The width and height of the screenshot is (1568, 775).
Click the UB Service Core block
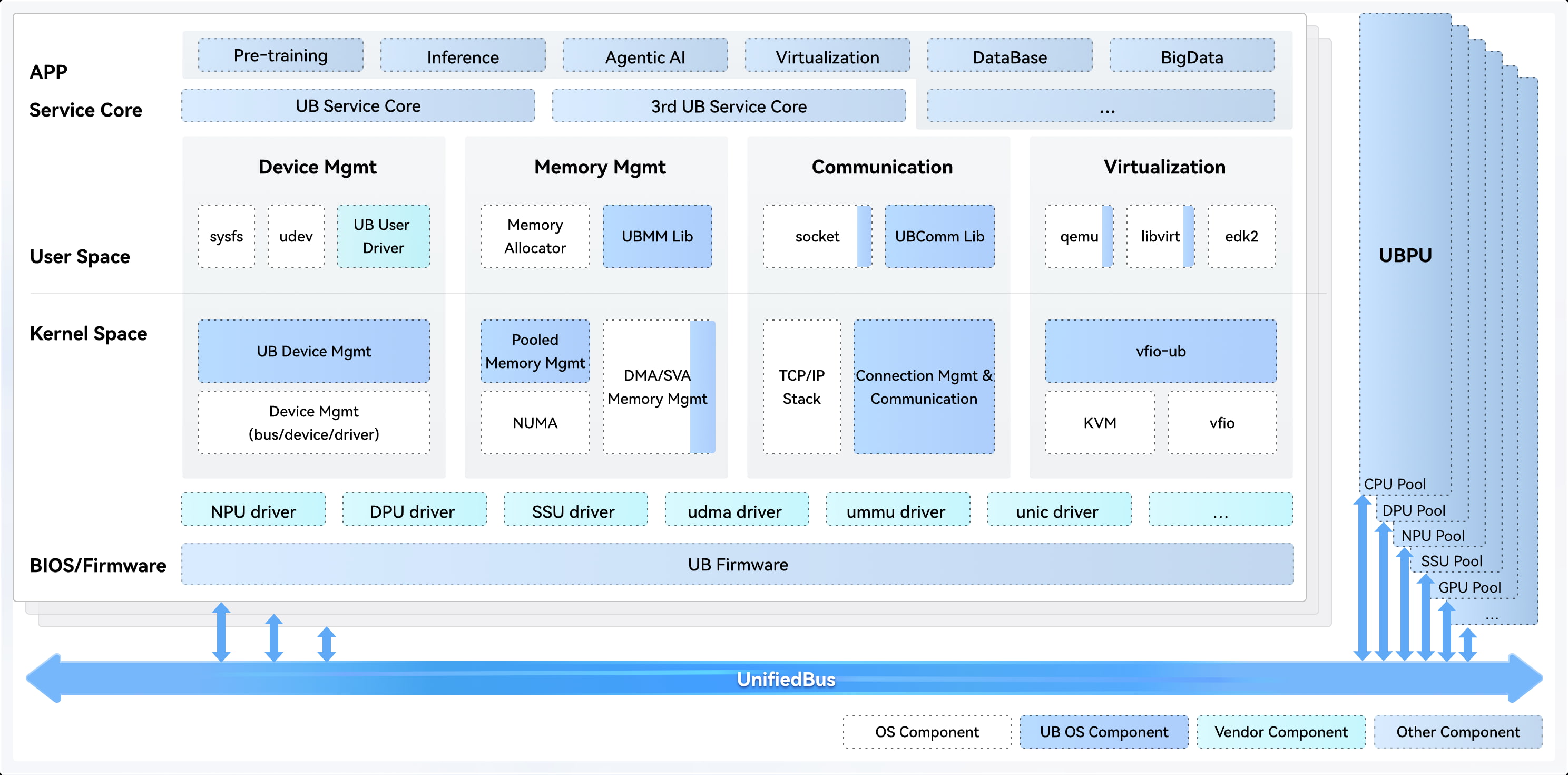click(x=358, y=106)
